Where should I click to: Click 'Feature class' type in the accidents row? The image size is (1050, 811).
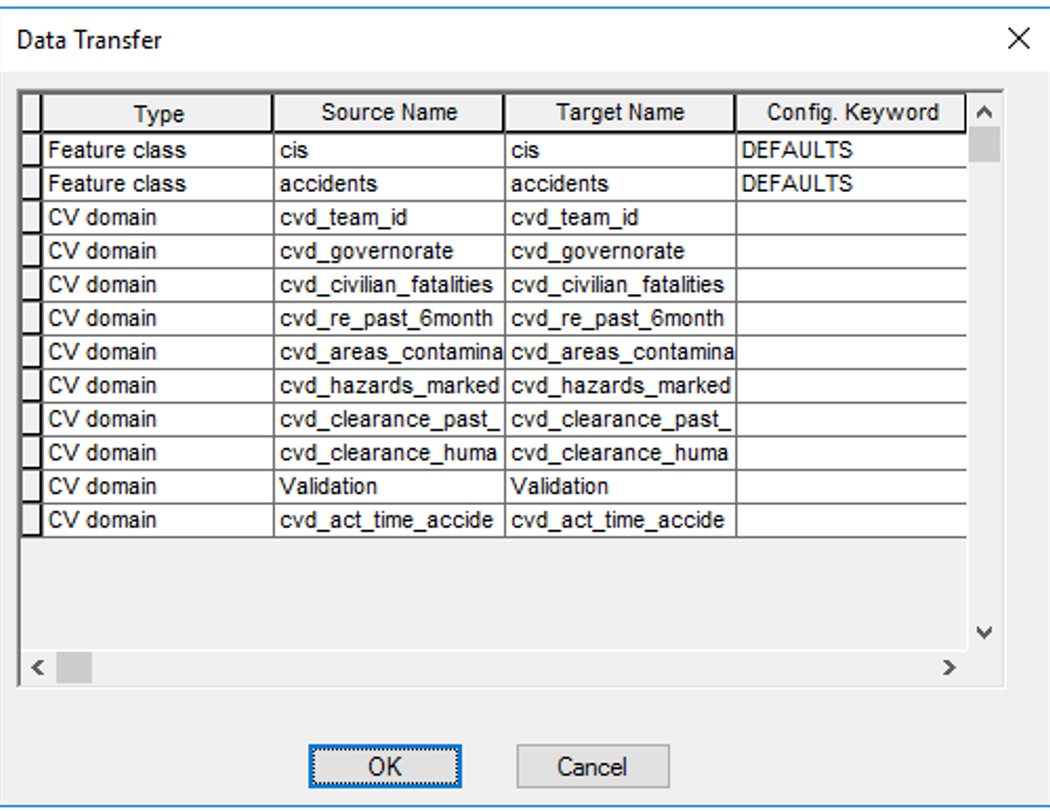pyautogui.click(x=157, y=183)
